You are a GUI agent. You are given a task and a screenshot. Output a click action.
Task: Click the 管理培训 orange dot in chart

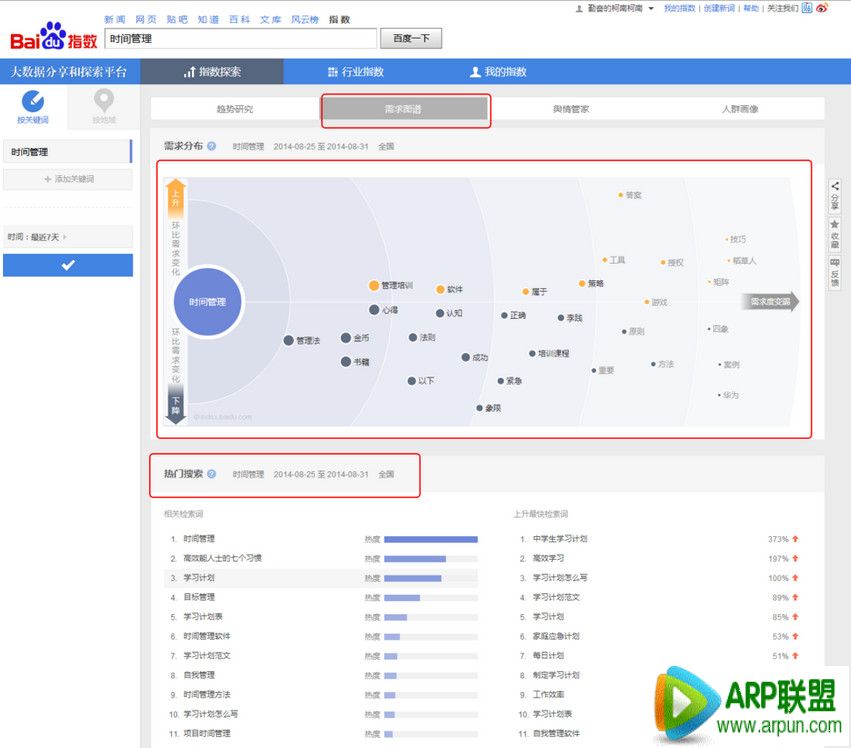coord(374,286)
